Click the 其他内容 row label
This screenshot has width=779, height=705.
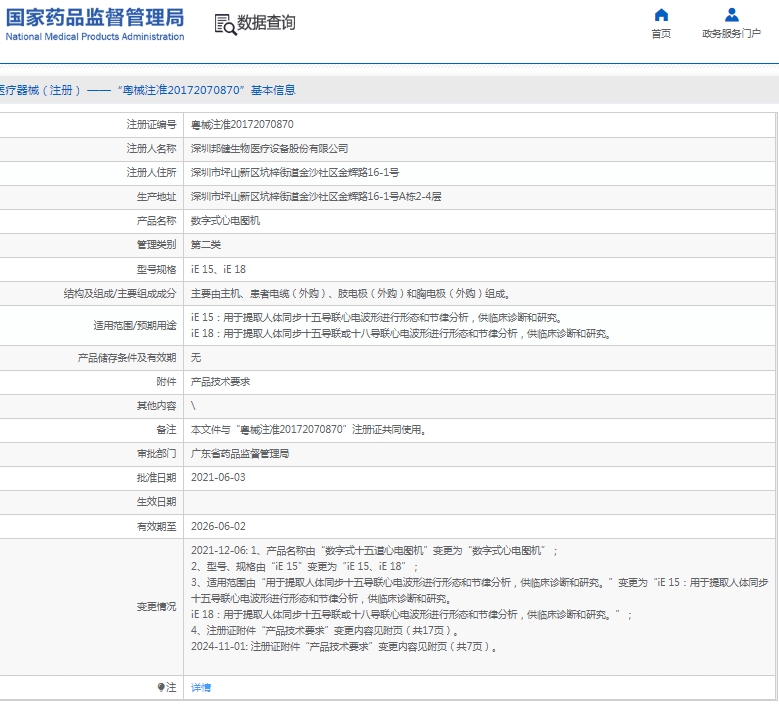(x=156, y=406)
